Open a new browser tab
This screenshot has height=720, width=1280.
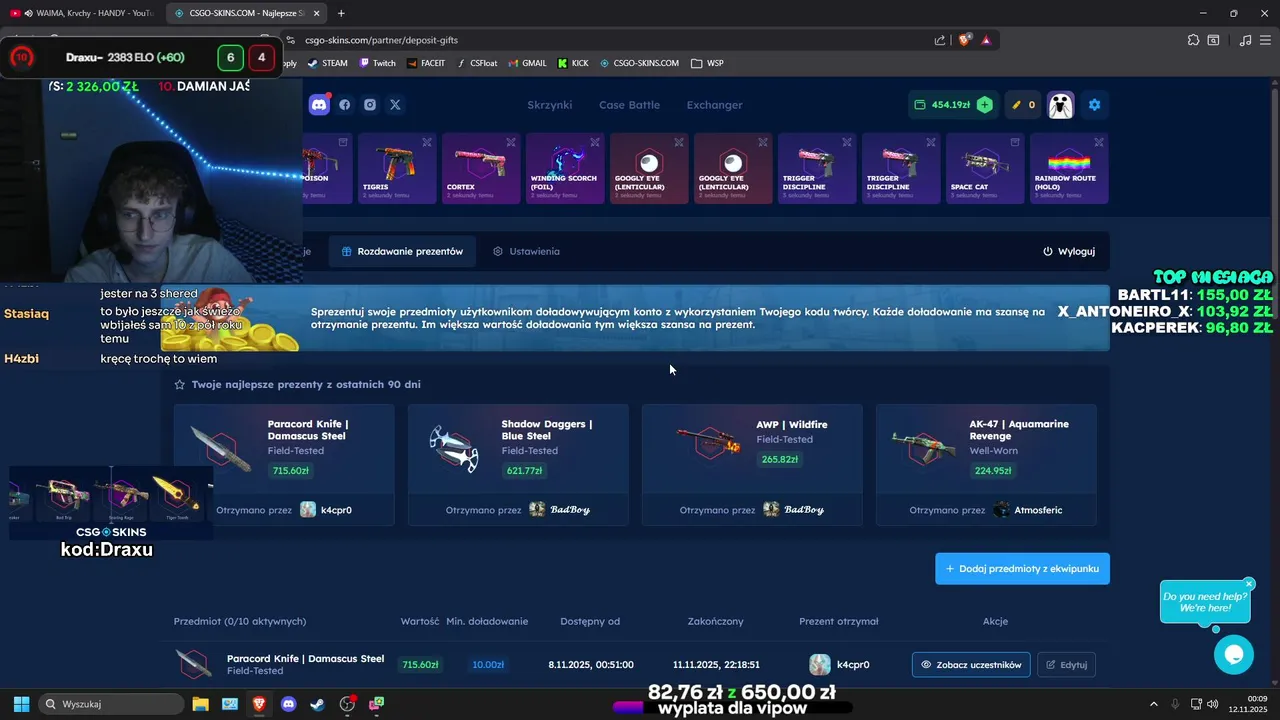point(341,13)
